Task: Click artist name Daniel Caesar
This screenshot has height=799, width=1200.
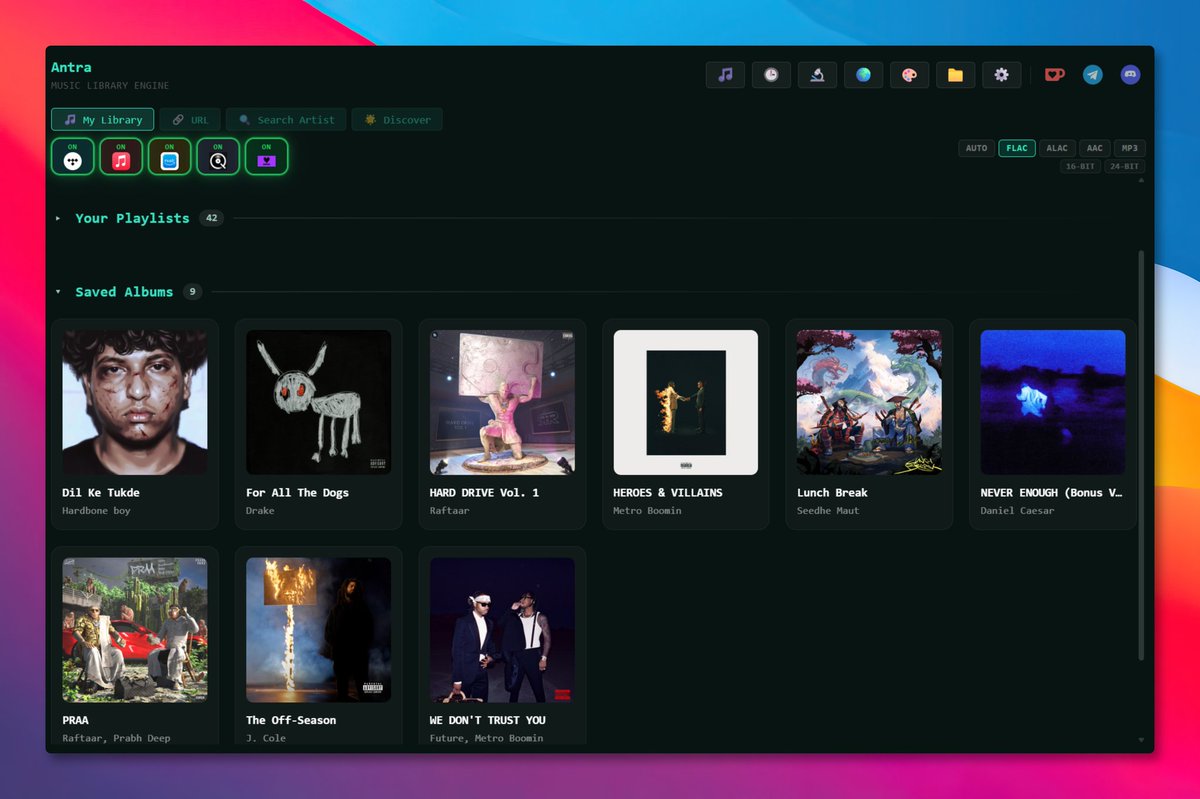Action: coord(1018,511)
